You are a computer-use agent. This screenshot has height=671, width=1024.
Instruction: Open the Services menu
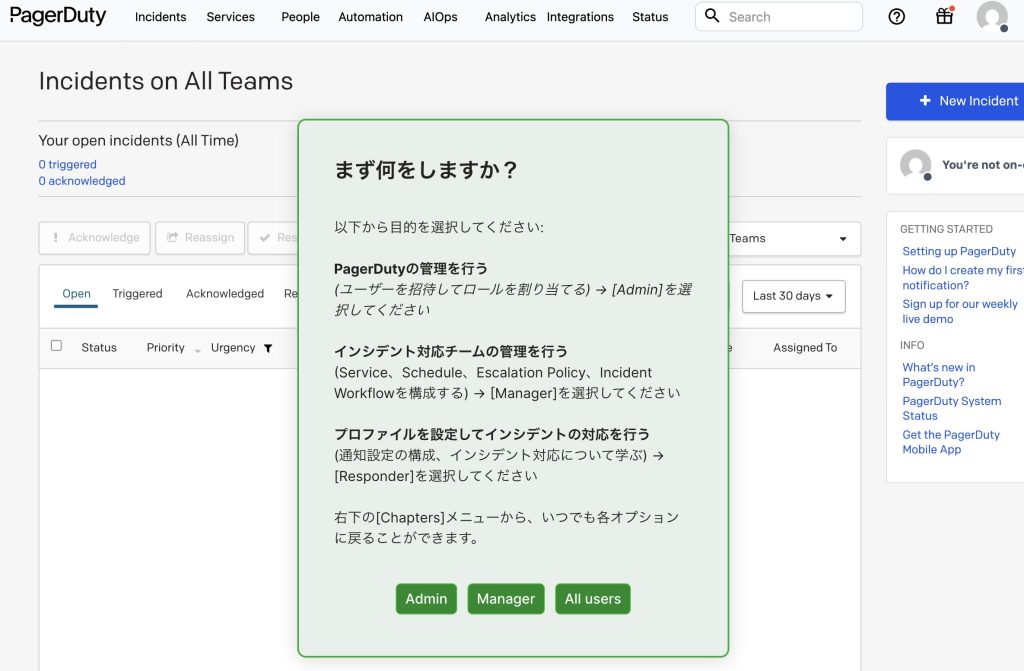point(231,17)
